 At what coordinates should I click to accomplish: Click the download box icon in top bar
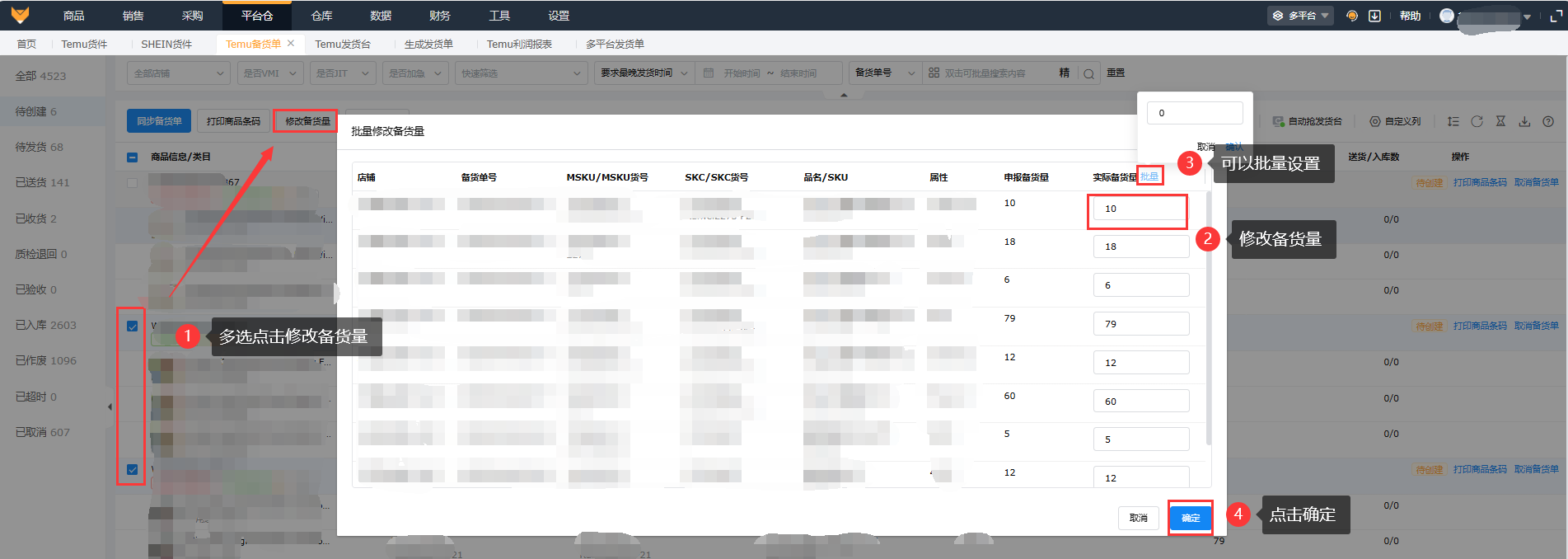(1374, 16)
